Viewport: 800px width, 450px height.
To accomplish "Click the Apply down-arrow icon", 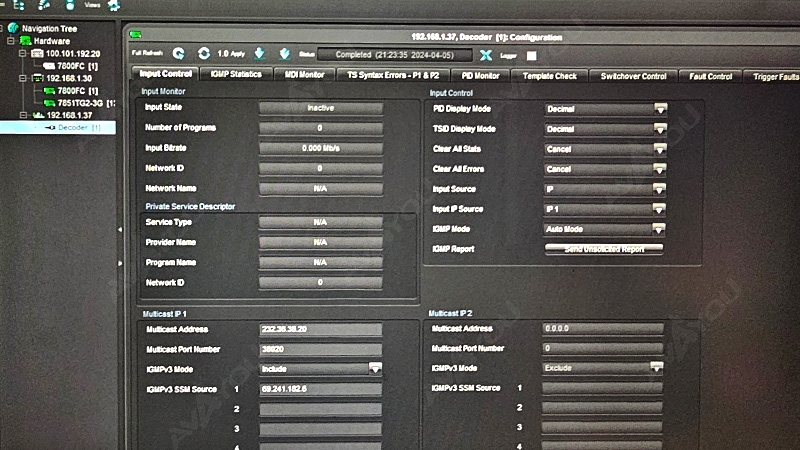I will pos(260,54).
